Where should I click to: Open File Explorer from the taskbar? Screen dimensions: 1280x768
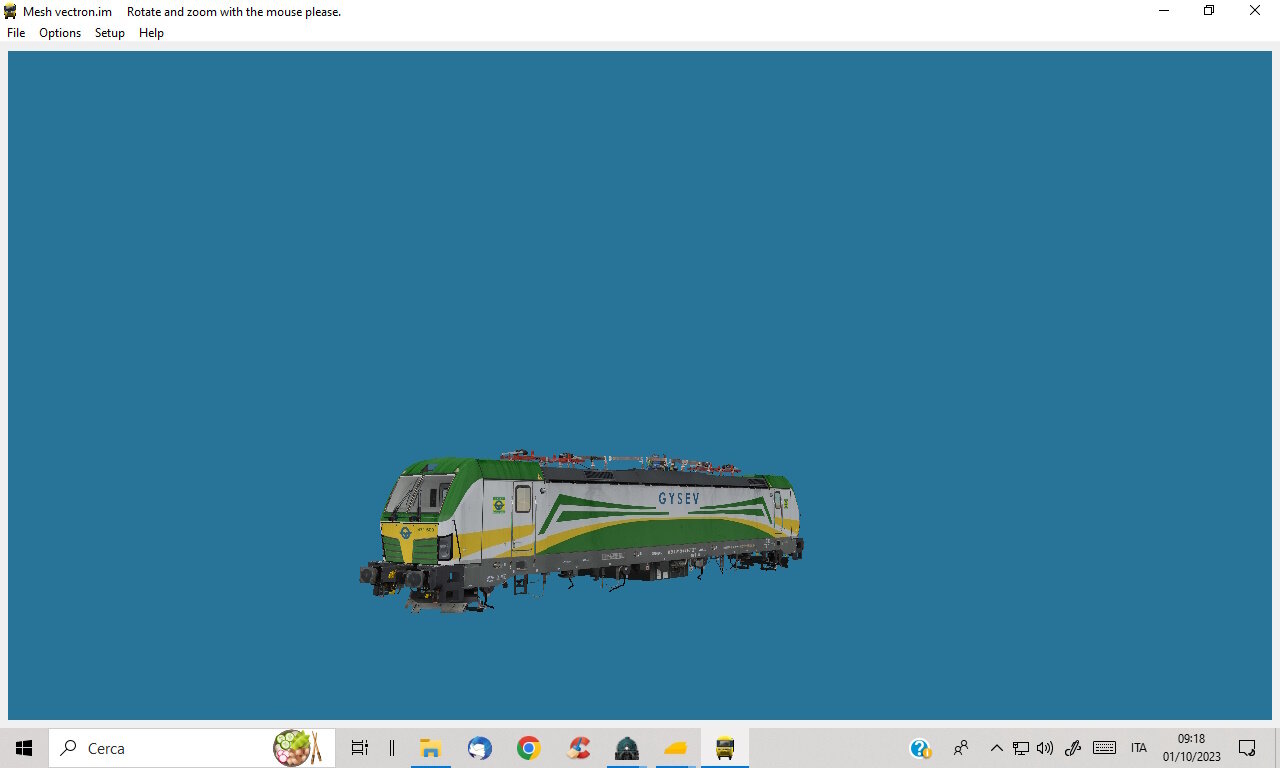click(431, 748)
